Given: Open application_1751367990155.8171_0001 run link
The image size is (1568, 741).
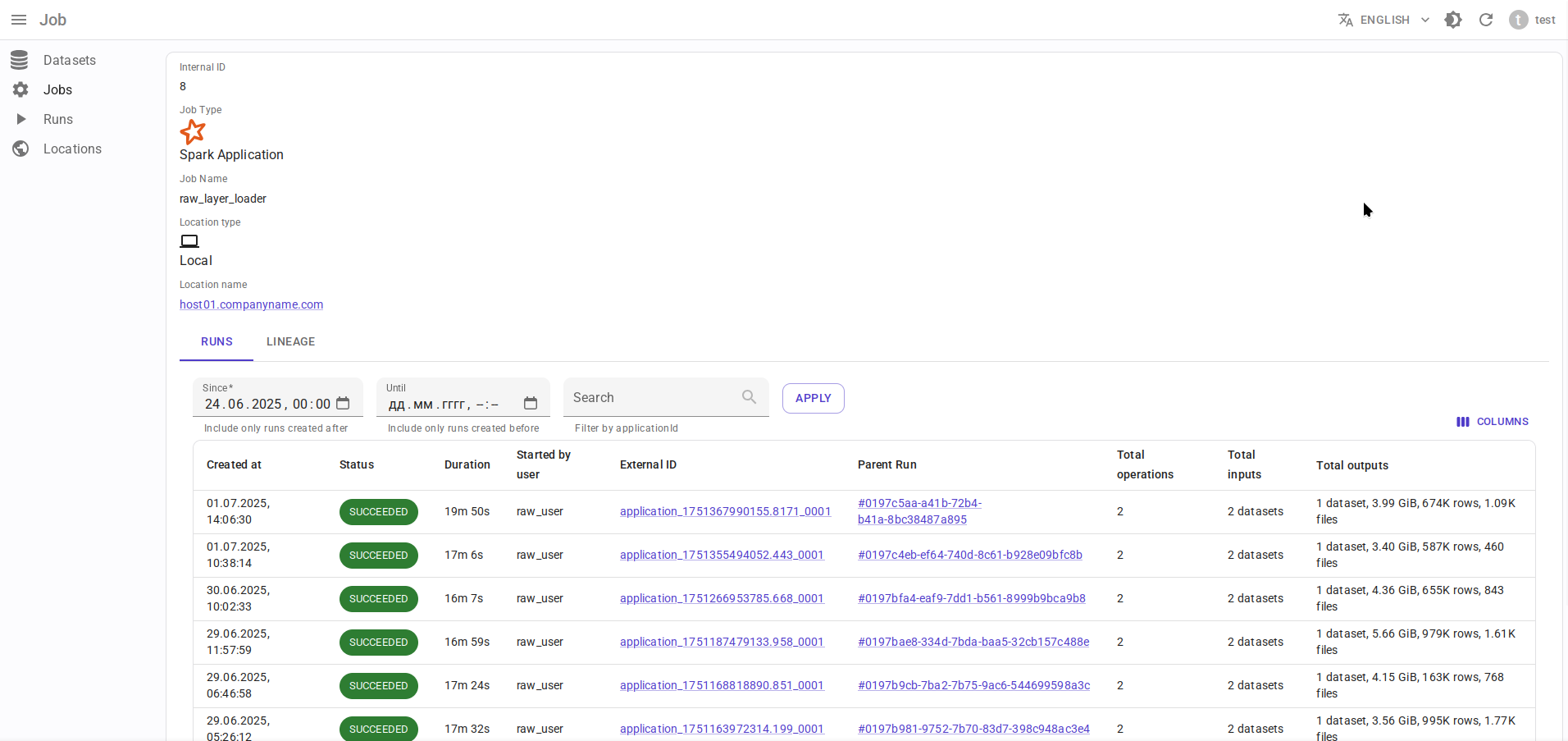Looking at the screenshot, I should (725, 511).
